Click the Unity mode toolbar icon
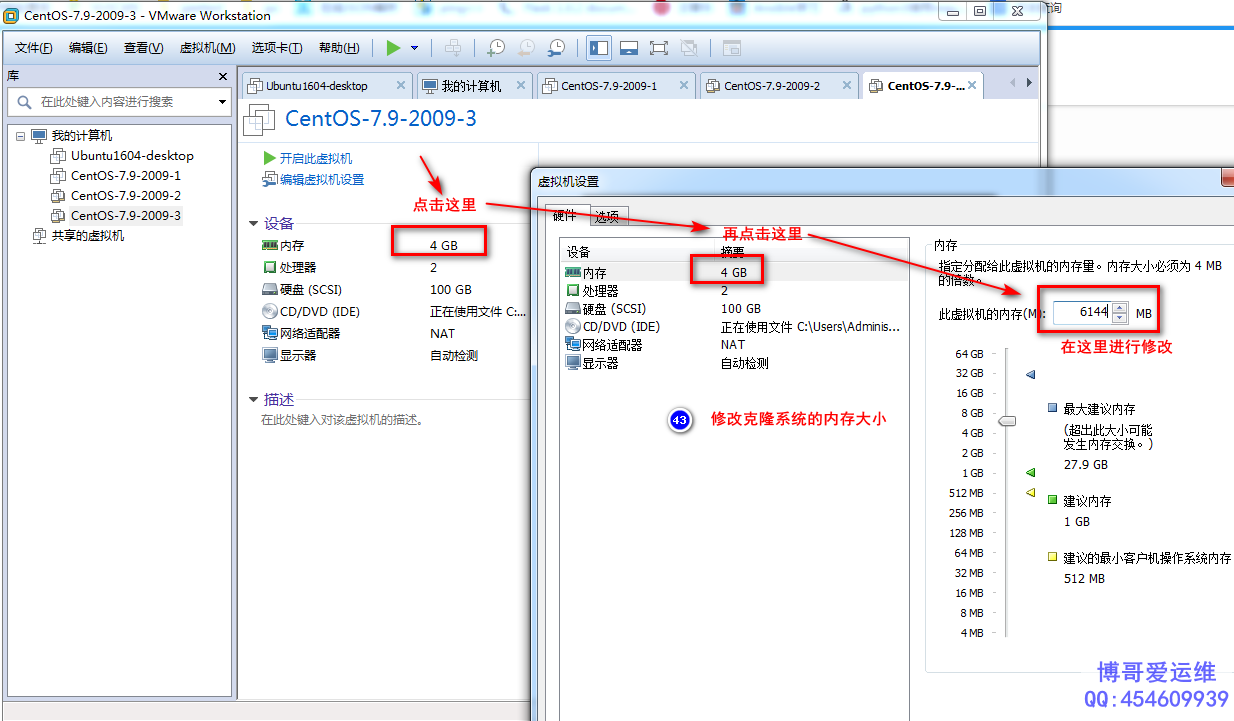Viewport: 1234px width, 721px height. click(689, 48)
